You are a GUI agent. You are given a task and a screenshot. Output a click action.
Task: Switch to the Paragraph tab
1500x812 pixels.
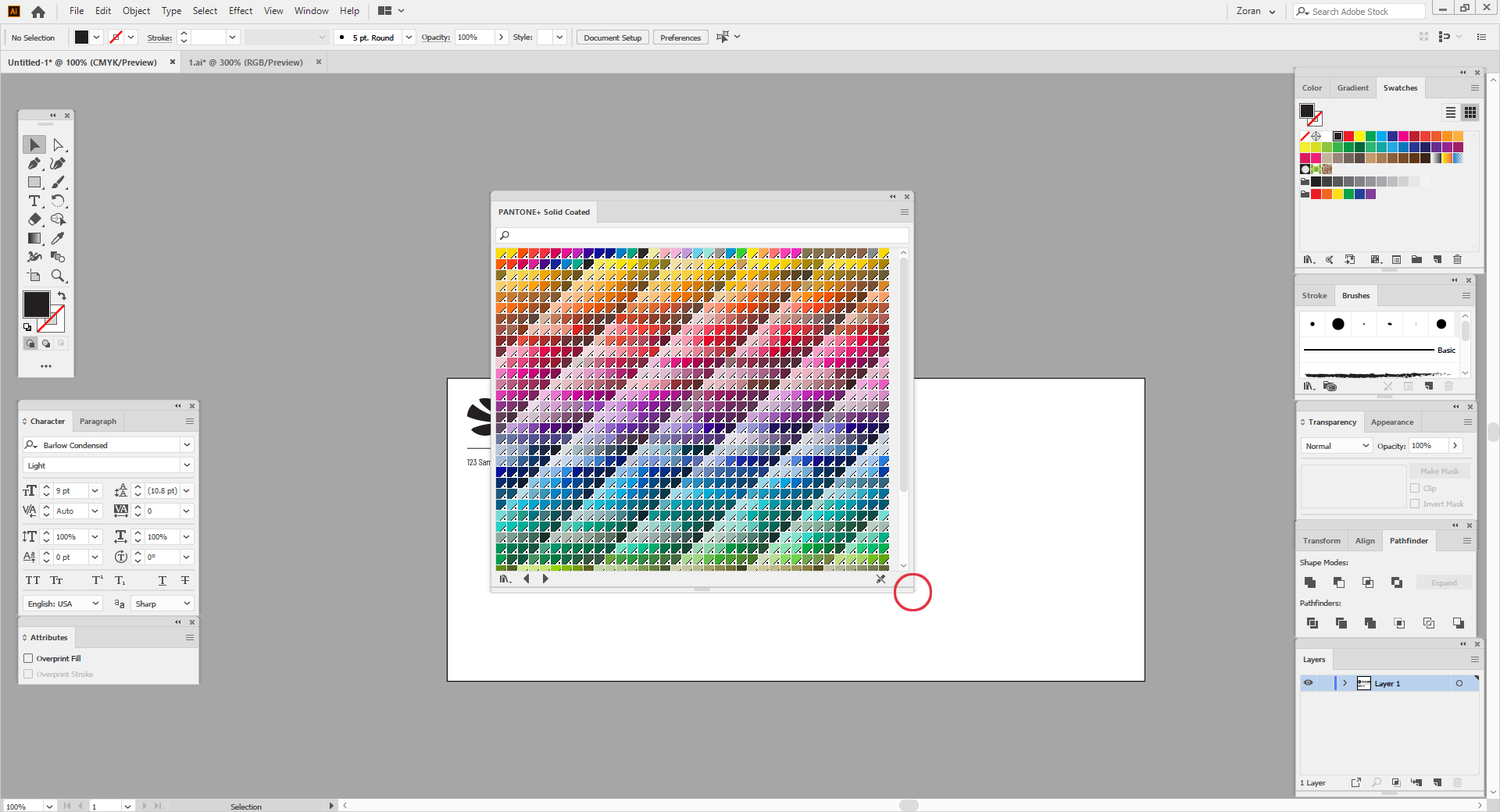[x=98, y=422]
